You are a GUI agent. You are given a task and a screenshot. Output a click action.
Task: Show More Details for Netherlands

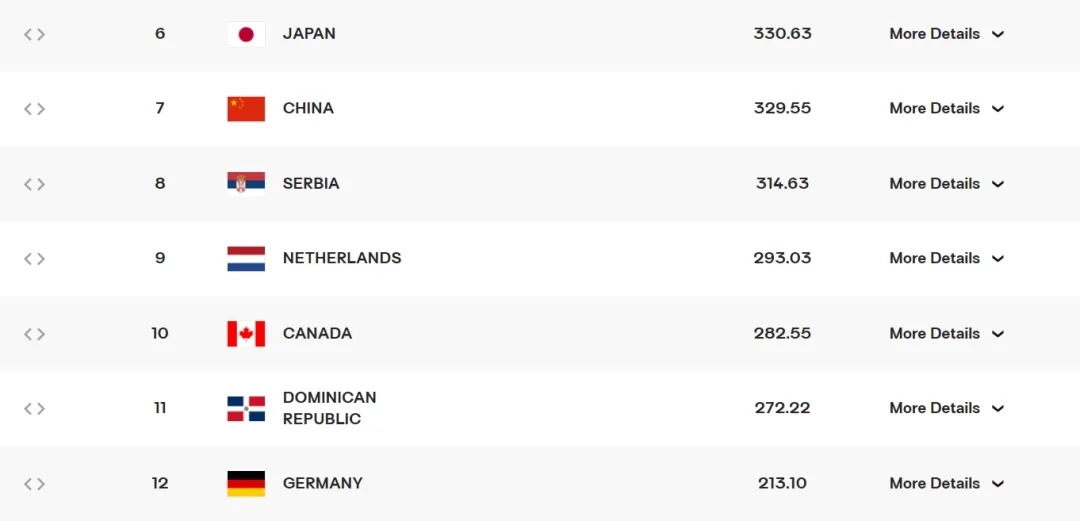click(x=946, y=259)
